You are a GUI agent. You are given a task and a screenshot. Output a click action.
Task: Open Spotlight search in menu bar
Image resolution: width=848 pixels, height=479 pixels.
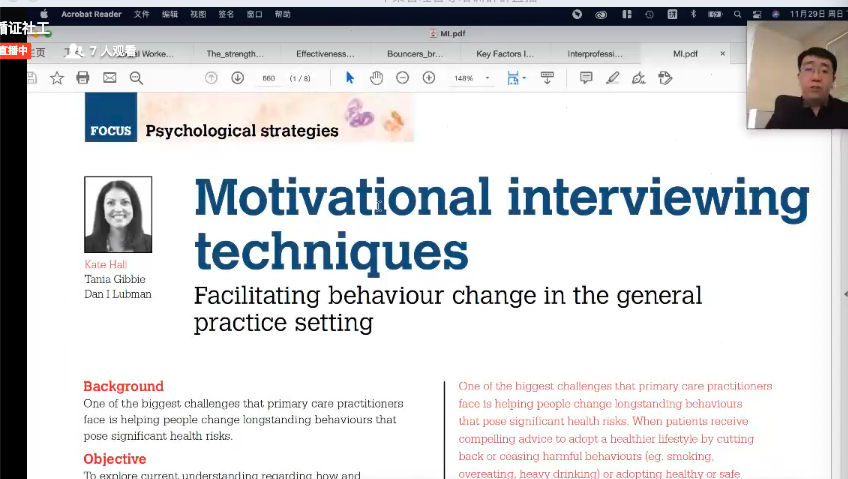click(737, 15)
